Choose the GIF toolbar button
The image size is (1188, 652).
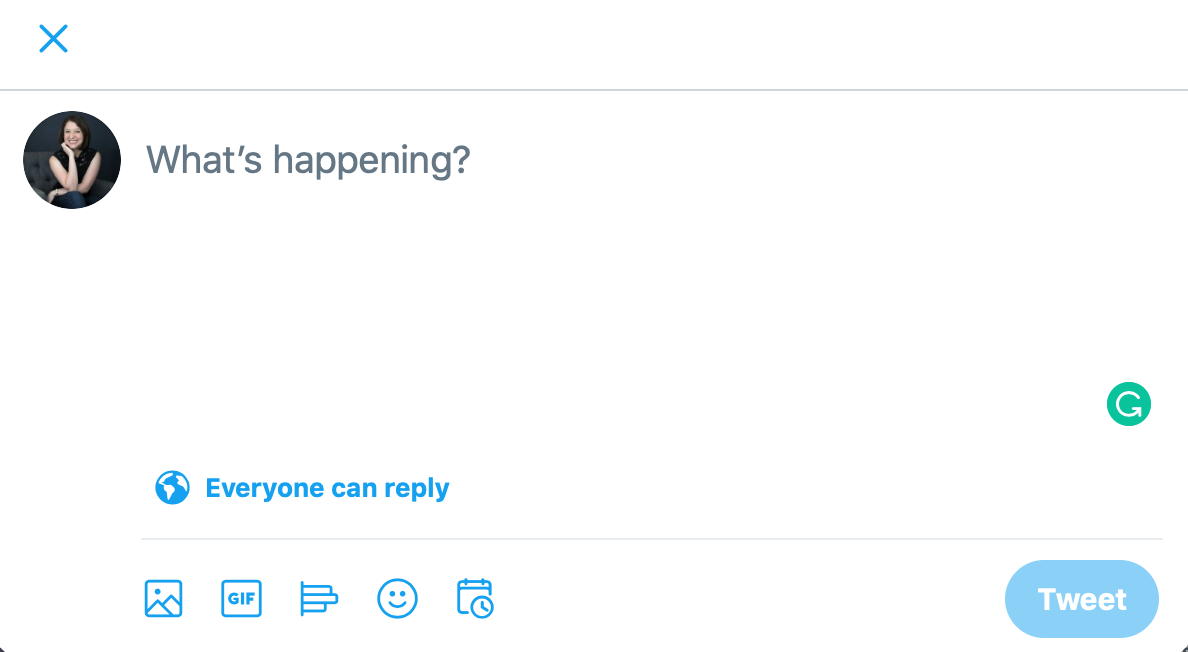(x=242, y=598)
